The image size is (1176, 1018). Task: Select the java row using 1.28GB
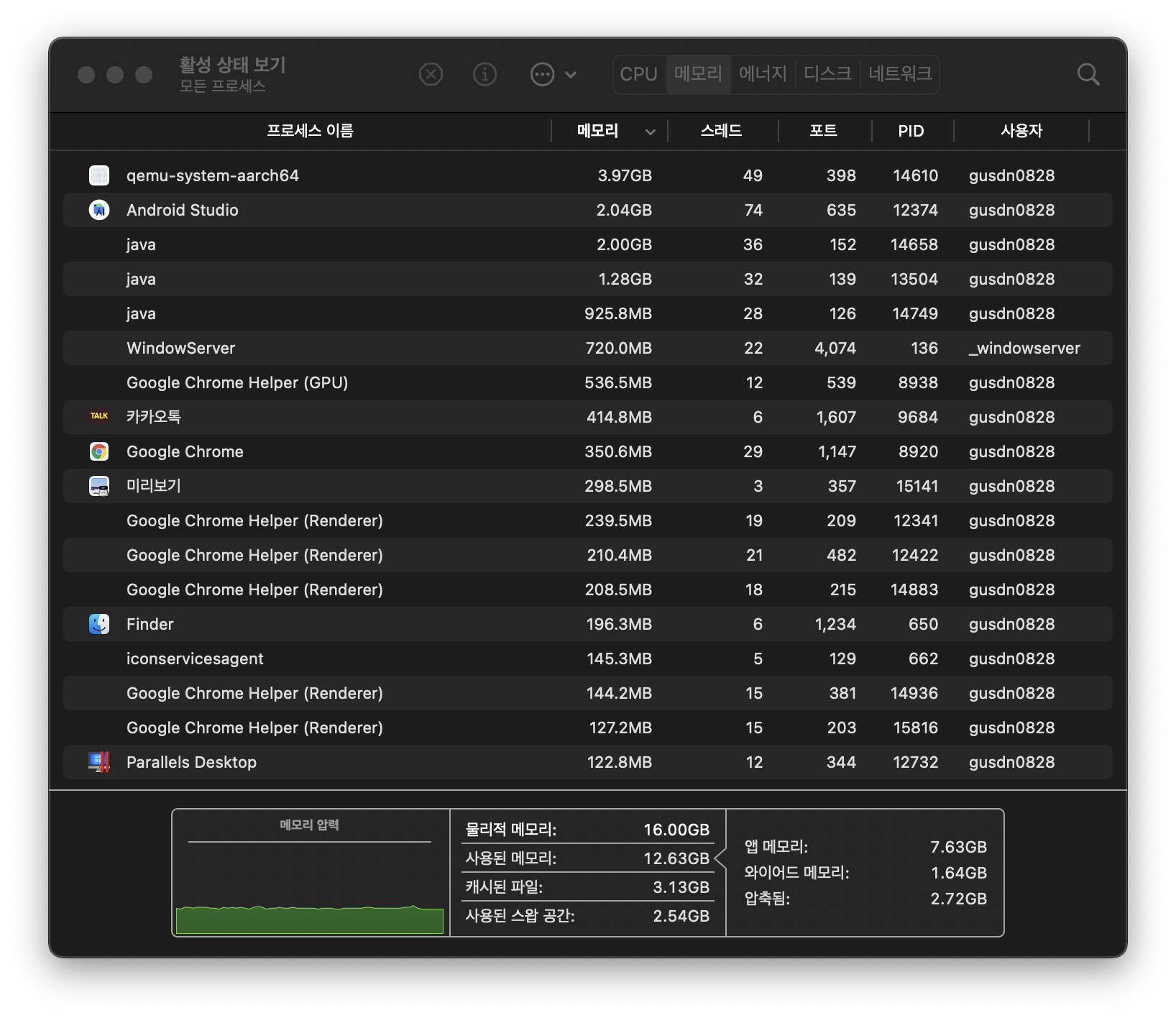[588, 279]
